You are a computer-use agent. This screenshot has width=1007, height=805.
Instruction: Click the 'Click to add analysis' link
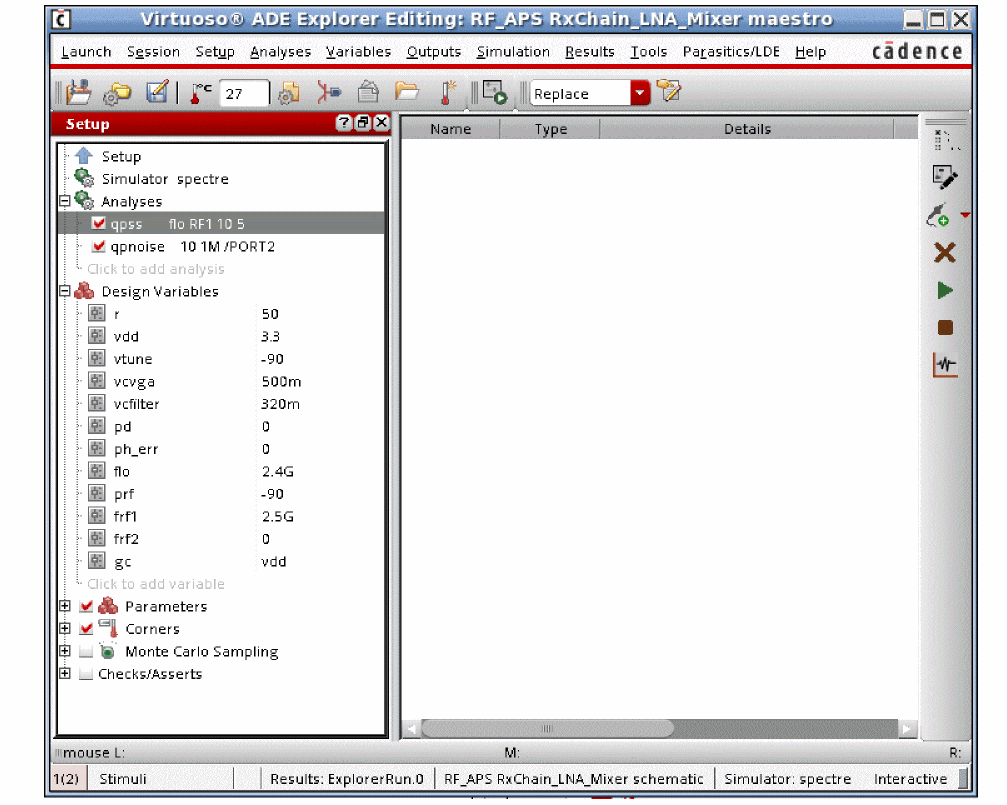[x=155, y=269]
